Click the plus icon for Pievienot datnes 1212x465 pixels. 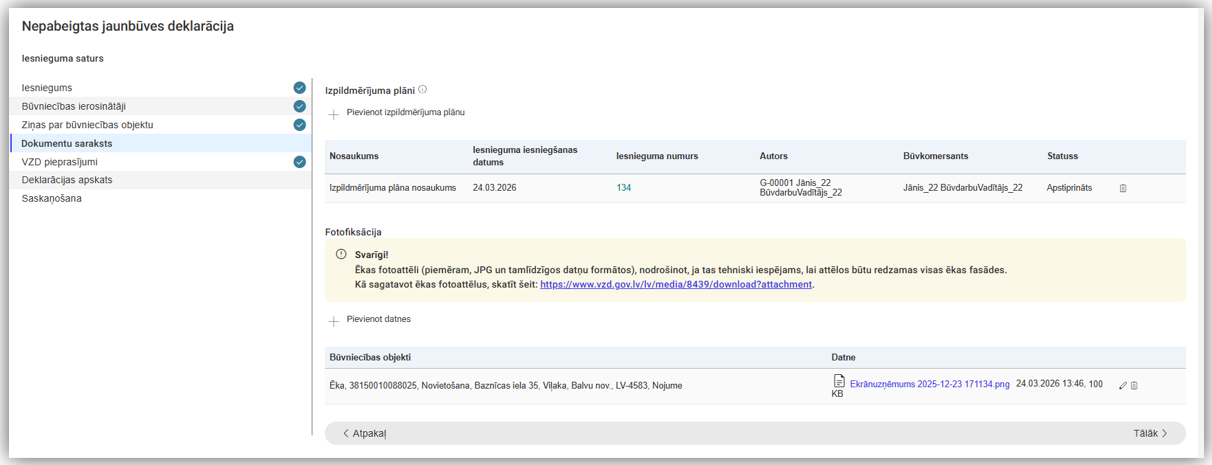[x=334, y=320]
